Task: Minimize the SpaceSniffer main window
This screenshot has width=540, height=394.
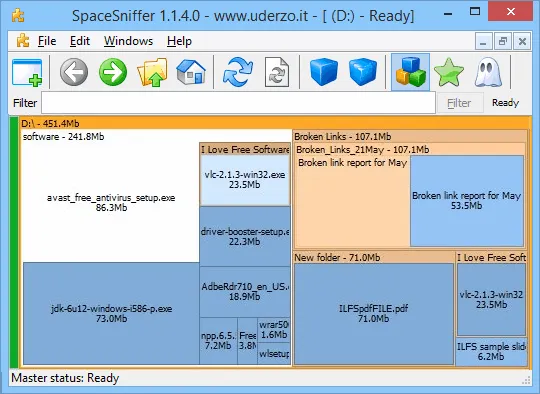Action: (448, 14)
